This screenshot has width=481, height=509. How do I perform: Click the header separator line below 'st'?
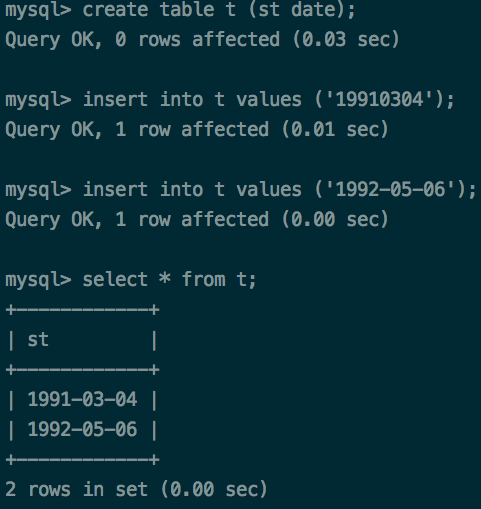click(82, 370)
